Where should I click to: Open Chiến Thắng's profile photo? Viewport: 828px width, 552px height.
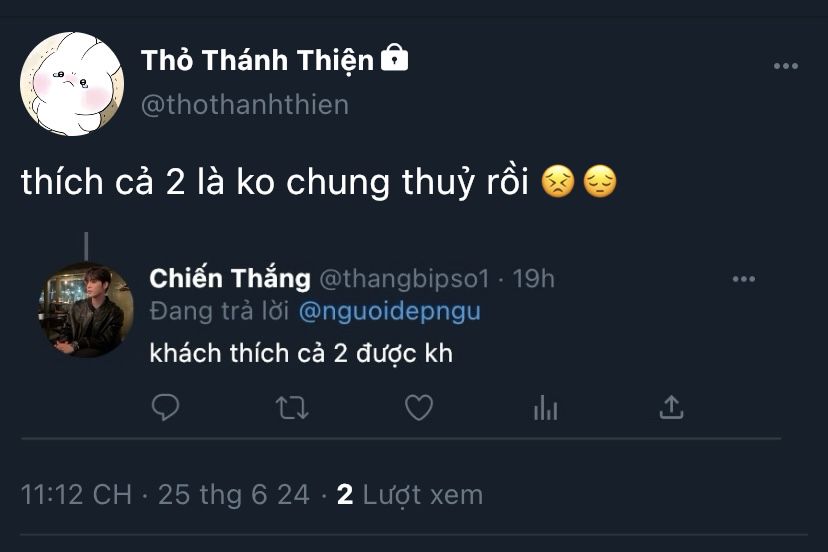(x=87, y=310)
